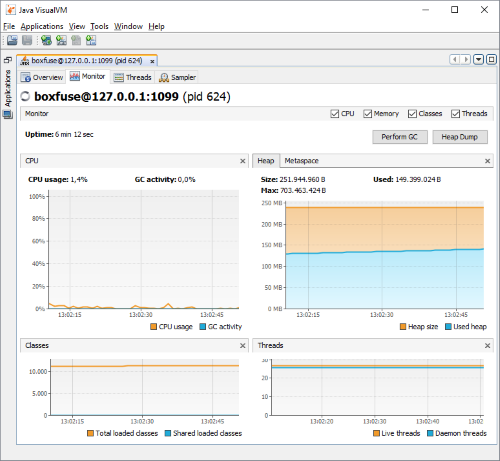Image resolution: width=500 pixels, height=461 pixels.
Task: Switch to the Overview tab
Action: (x=42, y=77)
